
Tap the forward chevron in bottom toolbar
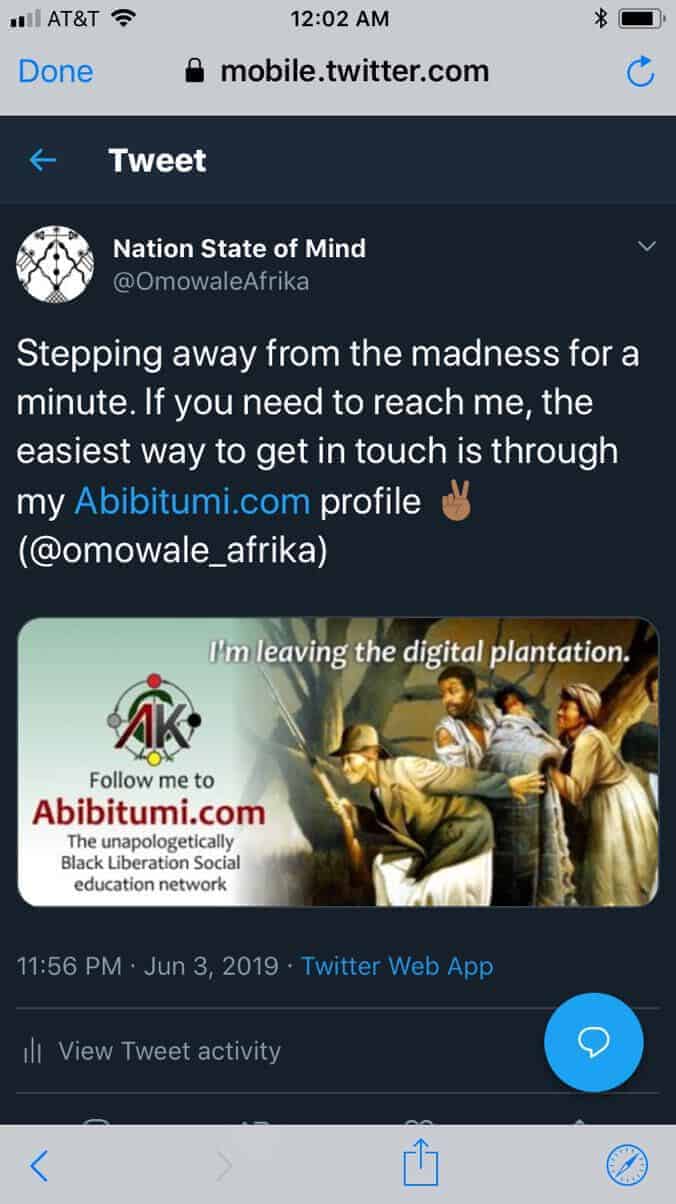[225, 1165]
